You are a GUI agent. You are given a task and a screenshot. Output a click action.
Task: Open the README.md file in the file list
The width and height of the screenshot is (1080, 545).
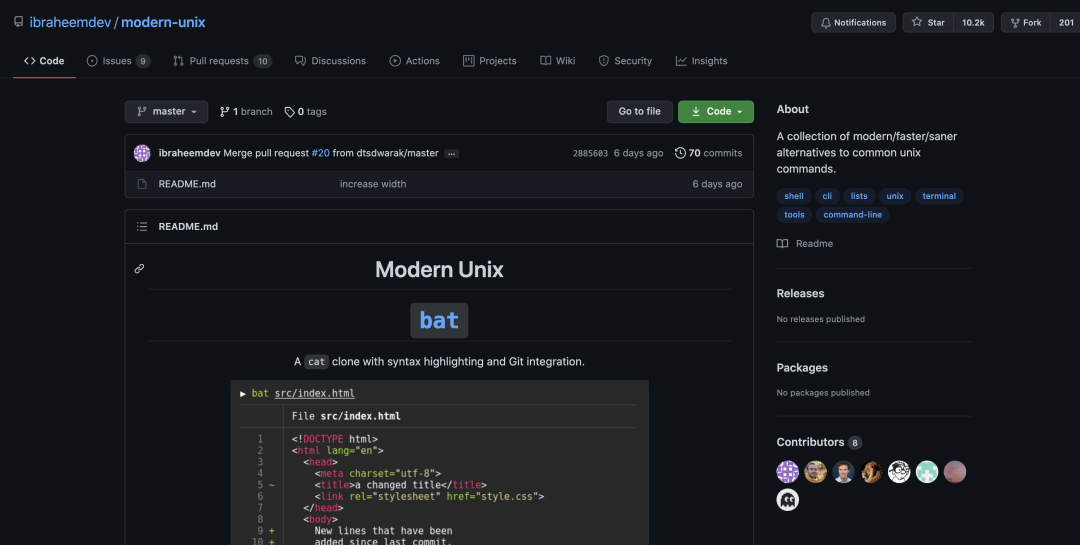coord(187,184)
